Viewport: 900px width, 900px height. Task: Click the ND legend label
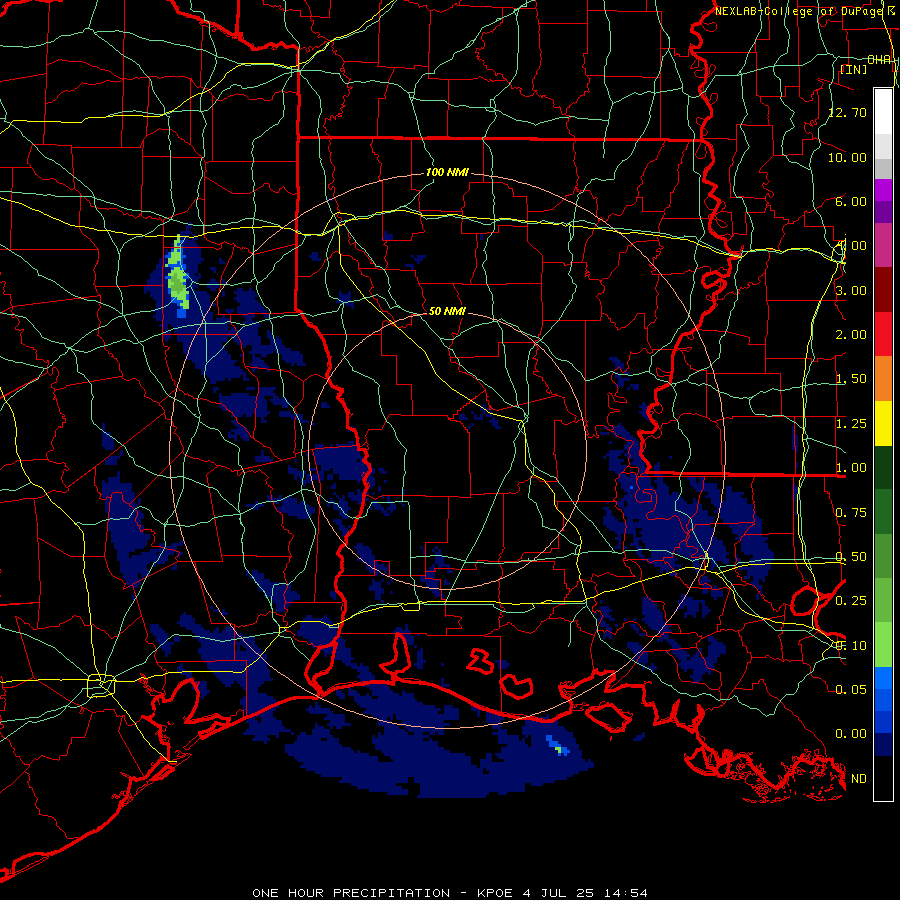pyautogui.click(x=859, y=779)
